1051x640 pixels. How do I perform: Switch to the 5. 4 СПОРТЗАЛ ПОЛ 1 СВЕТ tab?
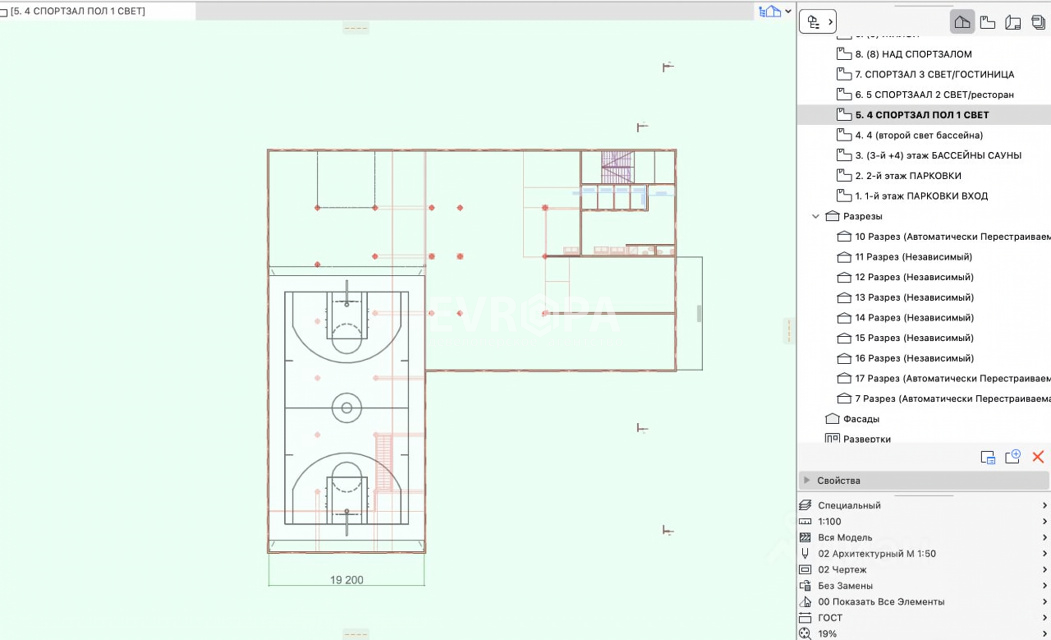[78, 11]
